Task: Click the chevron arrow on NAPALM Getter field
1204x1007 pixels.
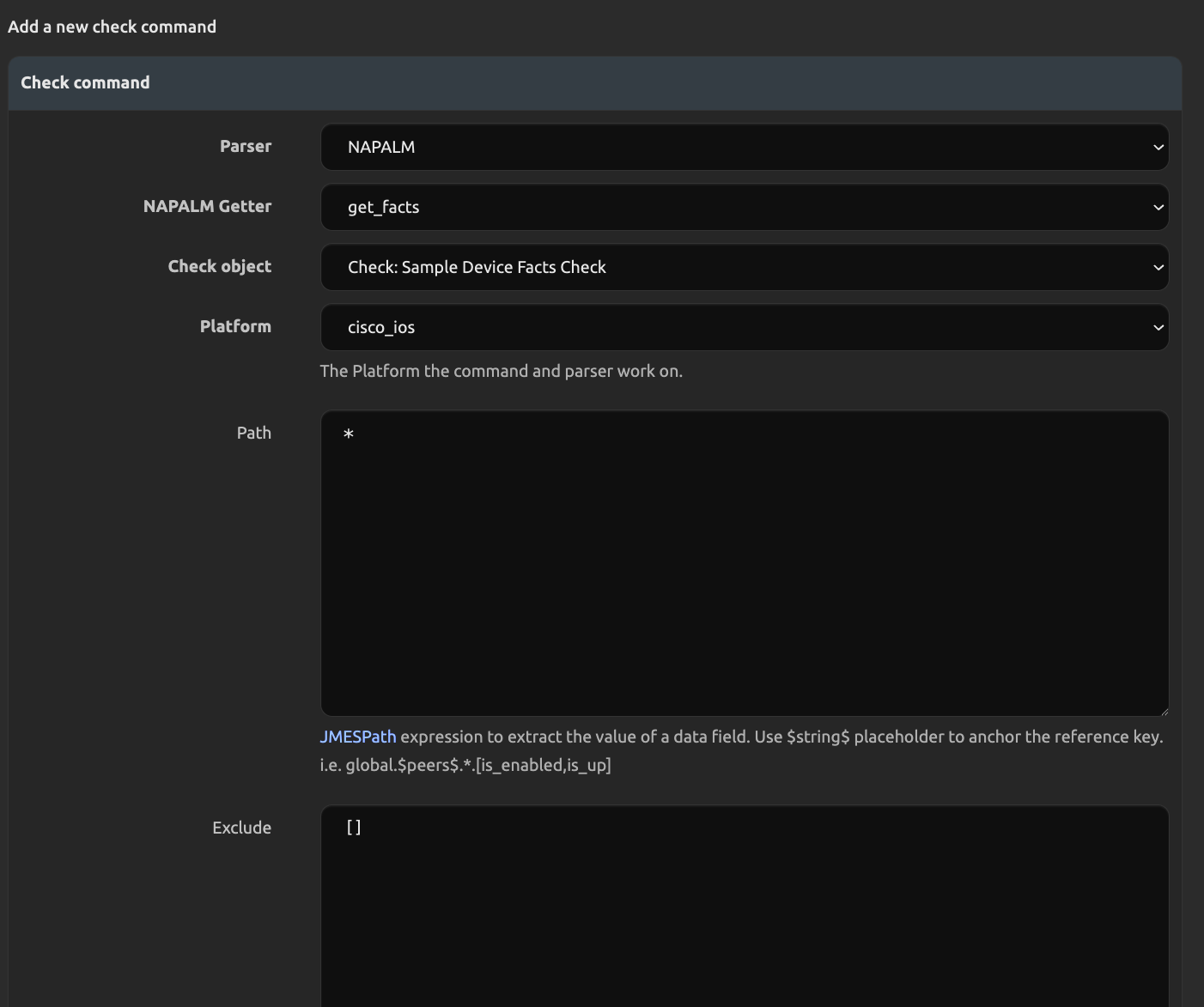Action: click(1158, 208)
